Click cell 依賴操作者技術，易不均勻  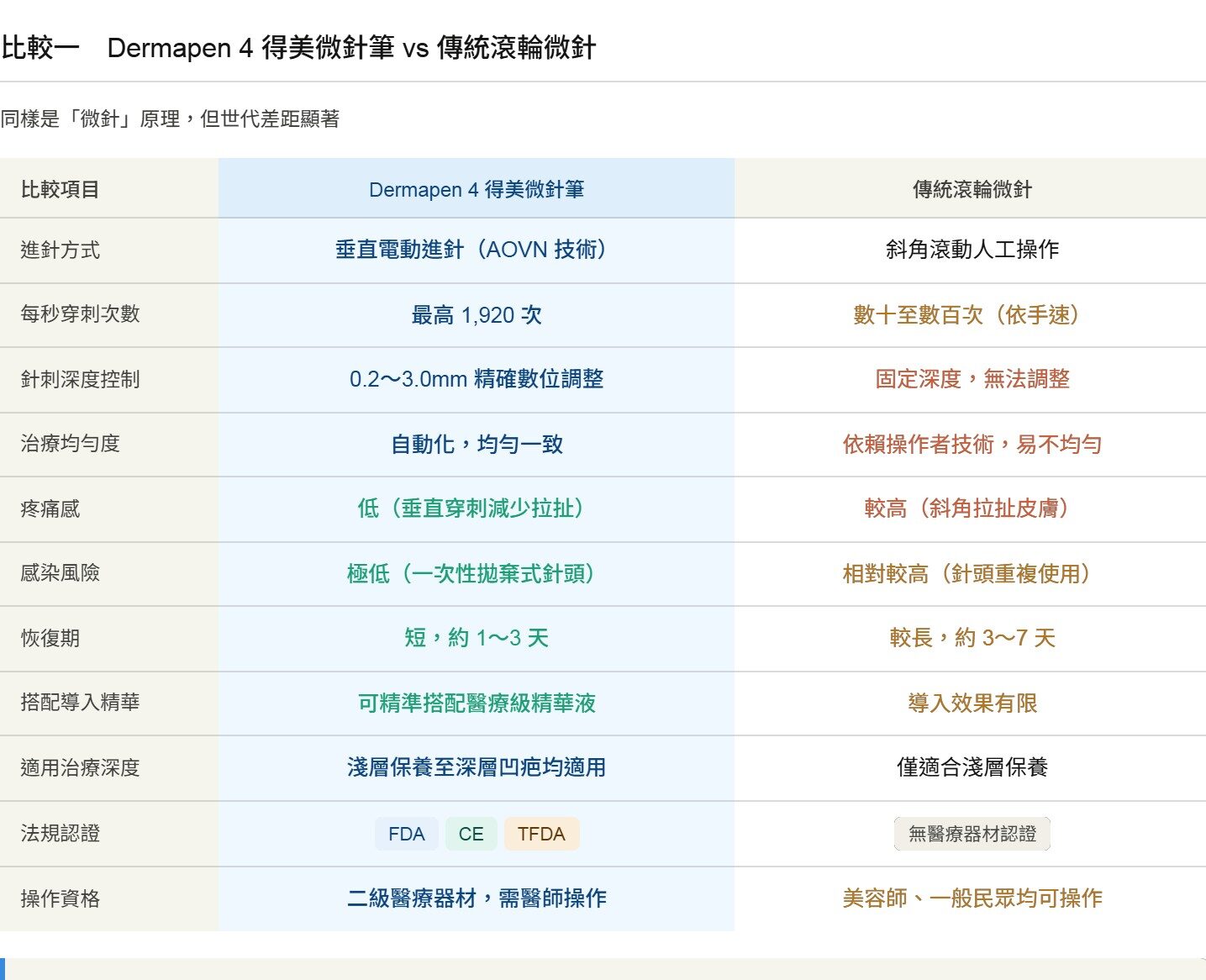coord(971,445)
